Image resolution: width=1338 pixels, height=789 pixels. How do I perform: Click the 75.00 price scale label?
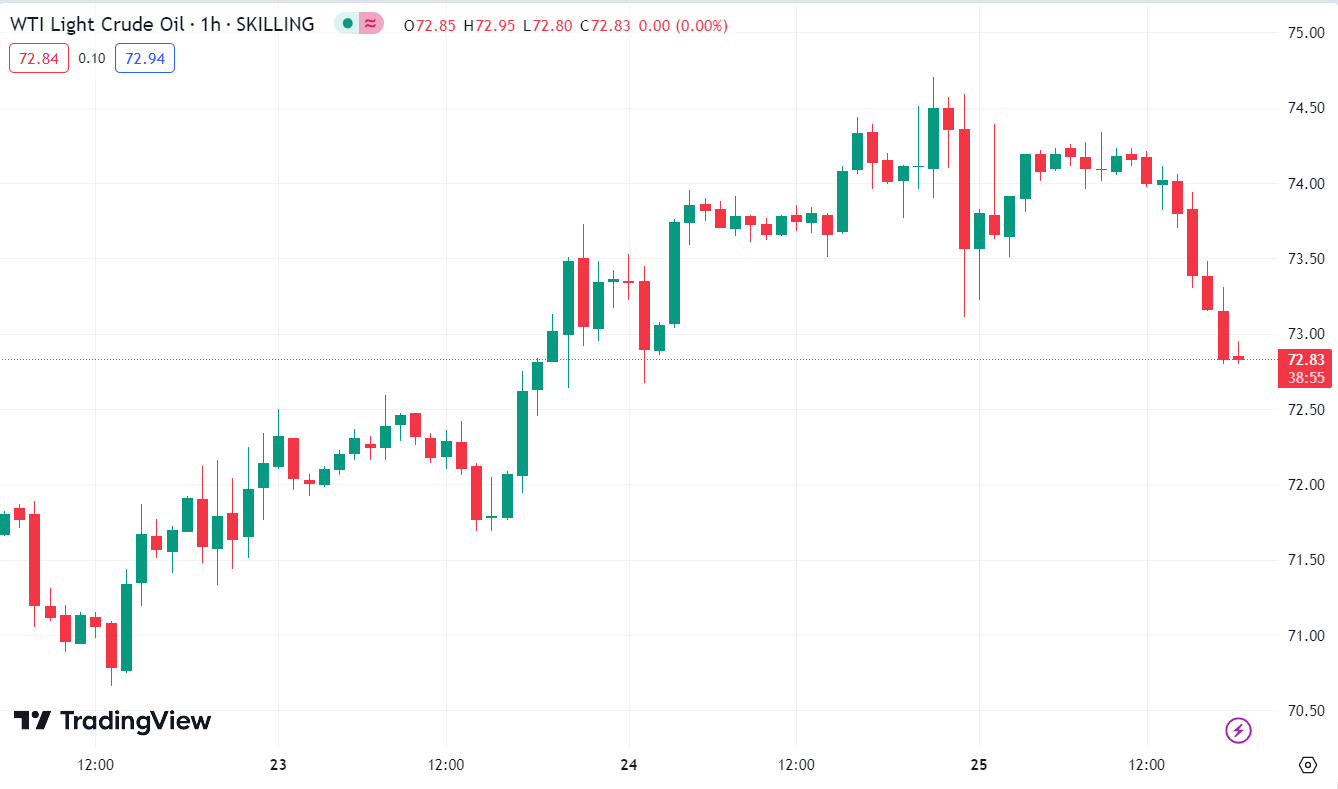click(1307, 33)
